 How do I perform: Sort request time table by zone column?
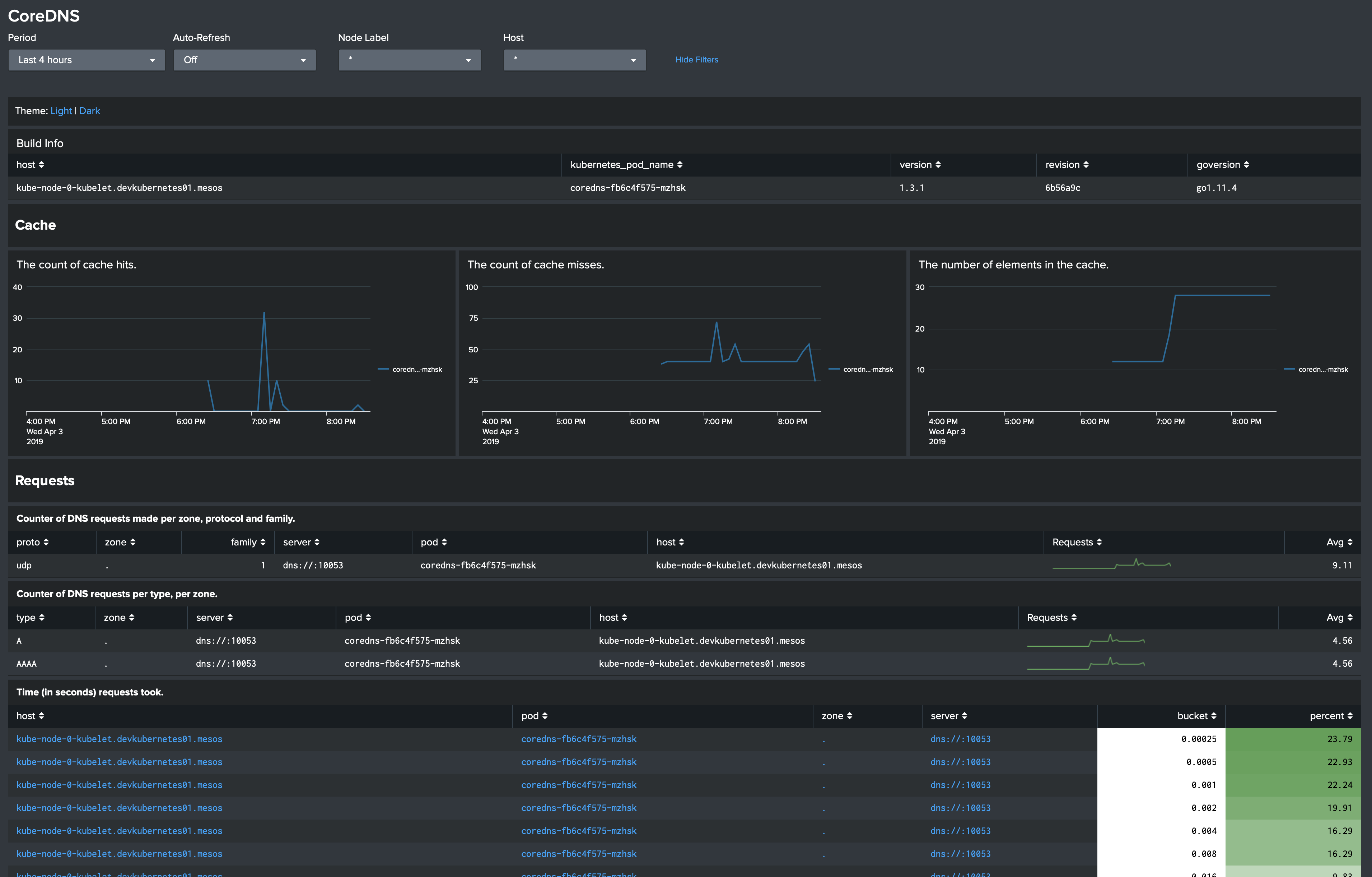pyautogui.click(x=836, y=716)
